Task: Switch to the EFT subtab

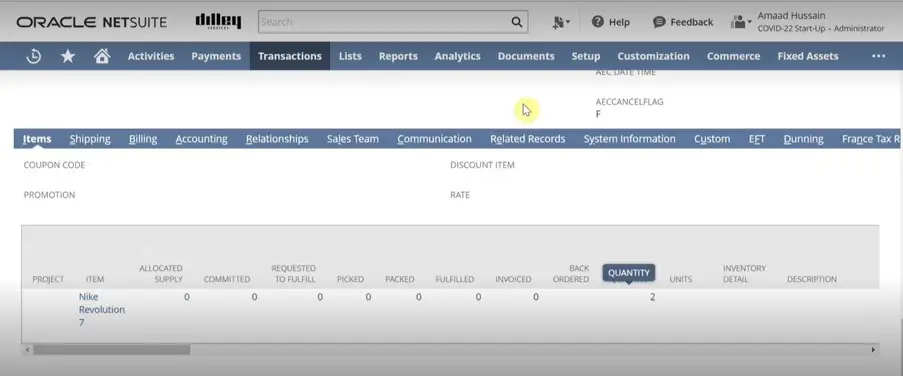Action: tap(757, 139)
